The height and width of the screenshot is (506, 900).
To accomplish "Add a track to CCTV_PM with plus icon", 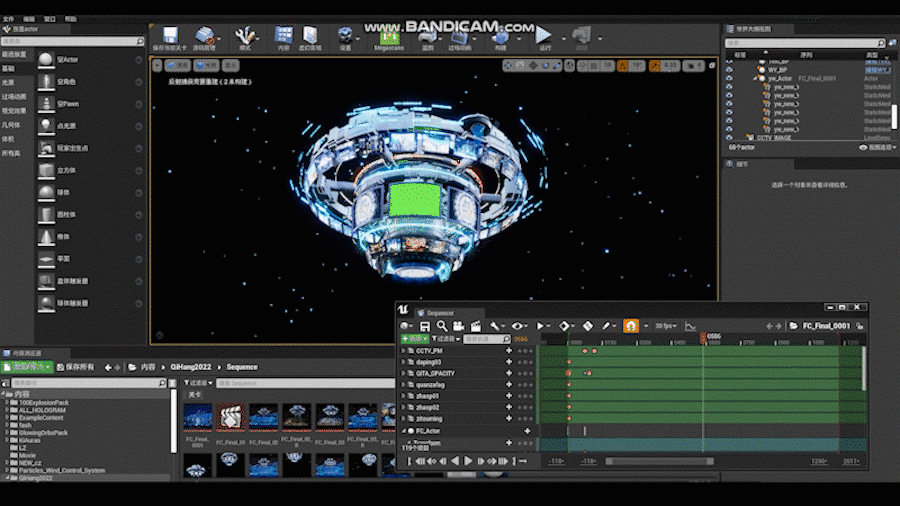I will click(509, 351).
